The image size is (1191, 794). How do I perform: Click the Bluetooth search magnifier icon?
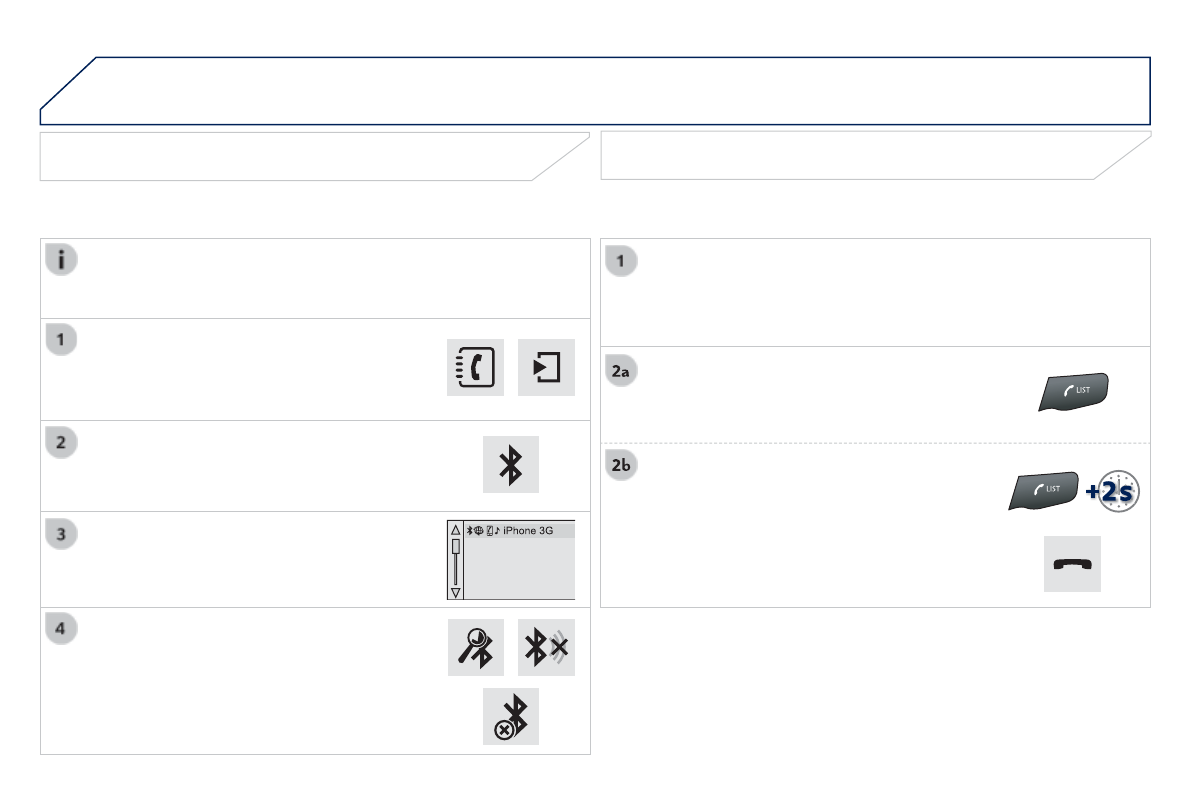[475, 647]
